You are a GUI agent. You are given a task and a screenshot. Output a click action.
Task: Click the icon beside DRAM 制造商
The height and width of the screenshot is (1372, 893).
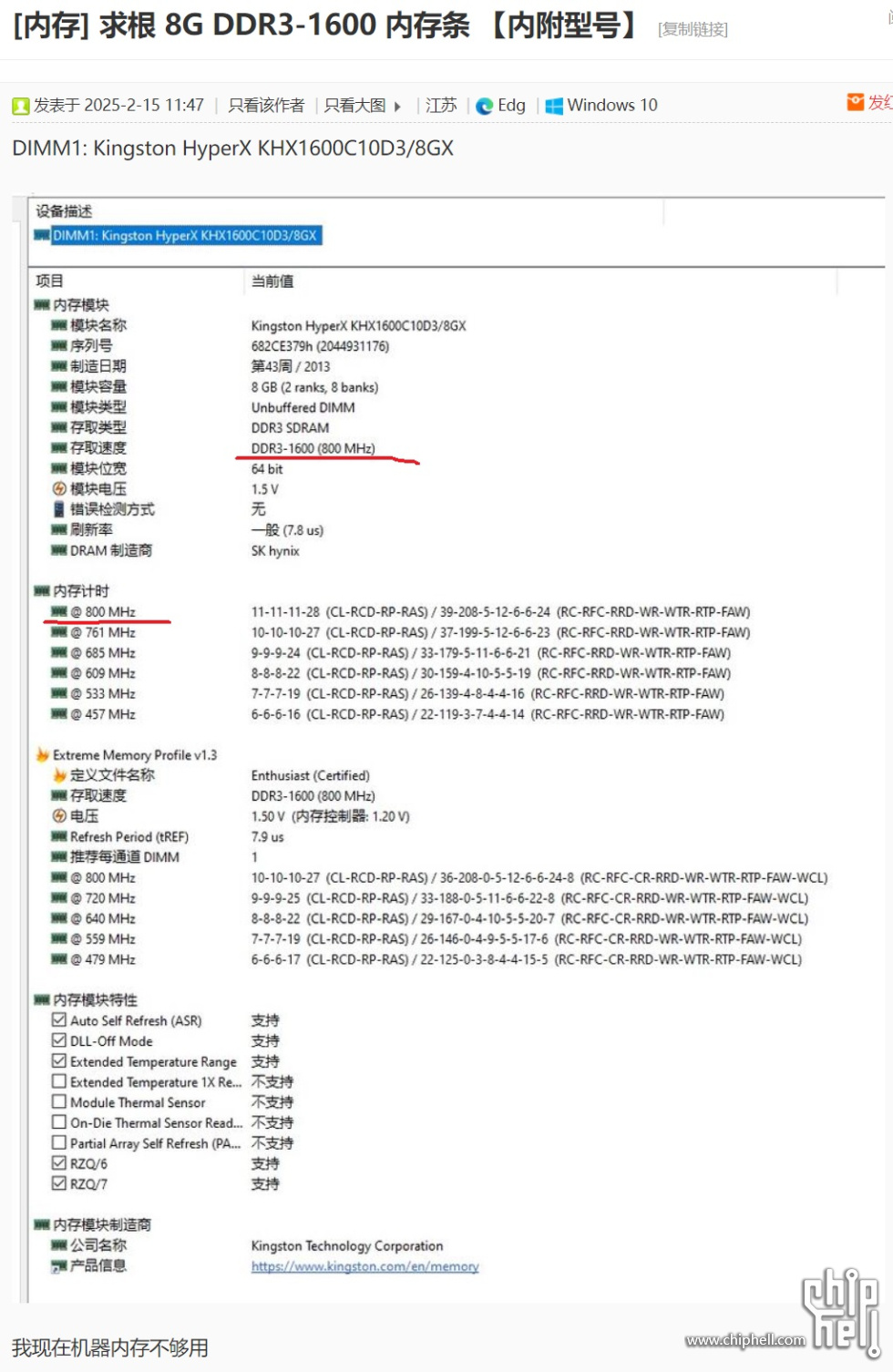click(x=59, y=550)
